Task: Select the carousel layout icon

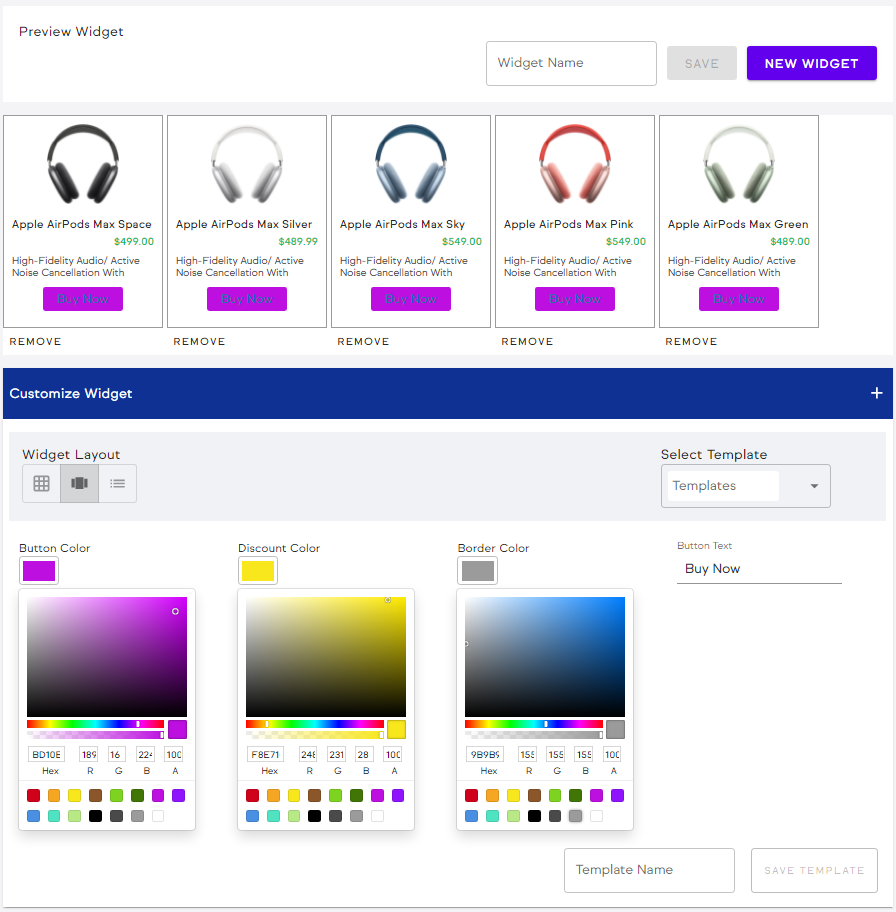Action: coord(79,484)
